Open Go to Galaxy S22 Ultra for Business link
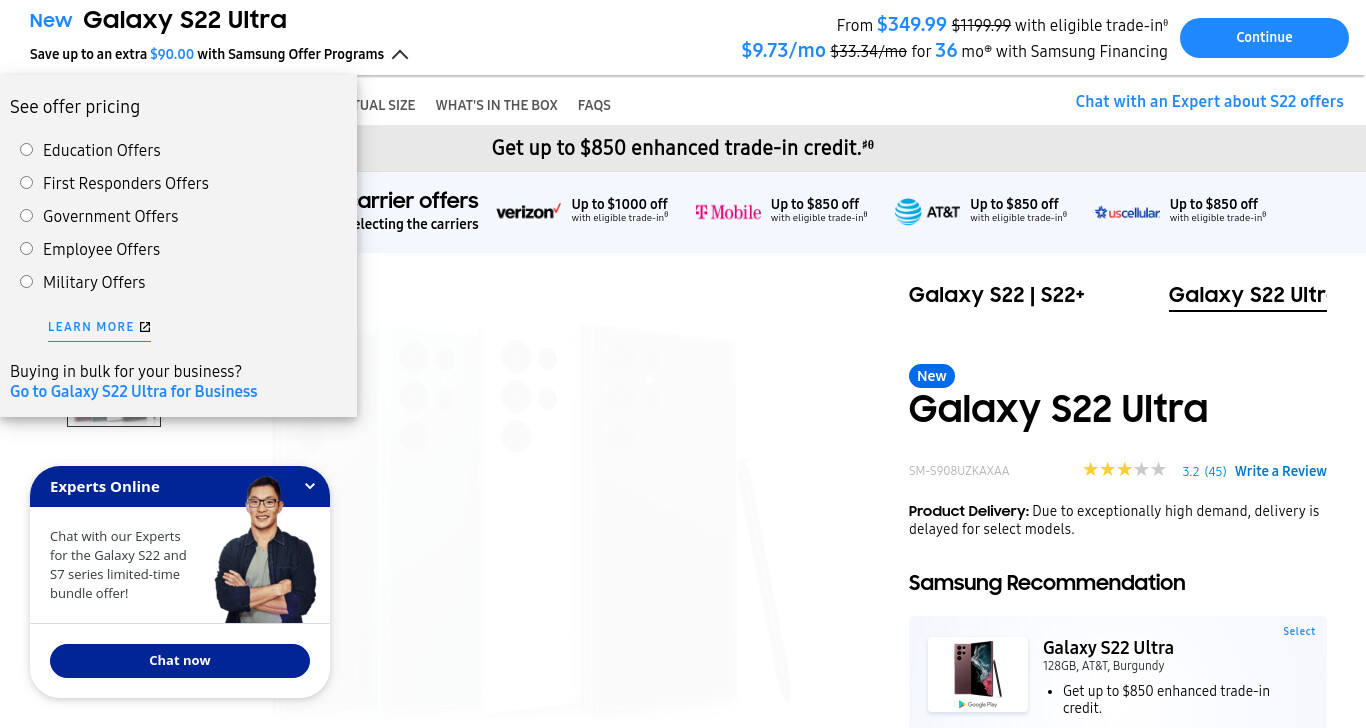 [134, 392]
